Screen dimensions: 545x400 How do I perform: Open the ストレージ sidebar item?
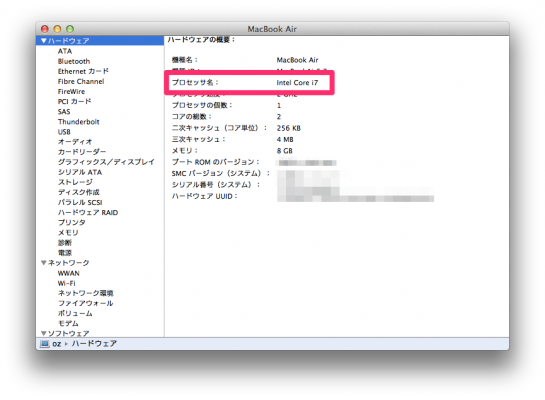click(x=75, y=182)
